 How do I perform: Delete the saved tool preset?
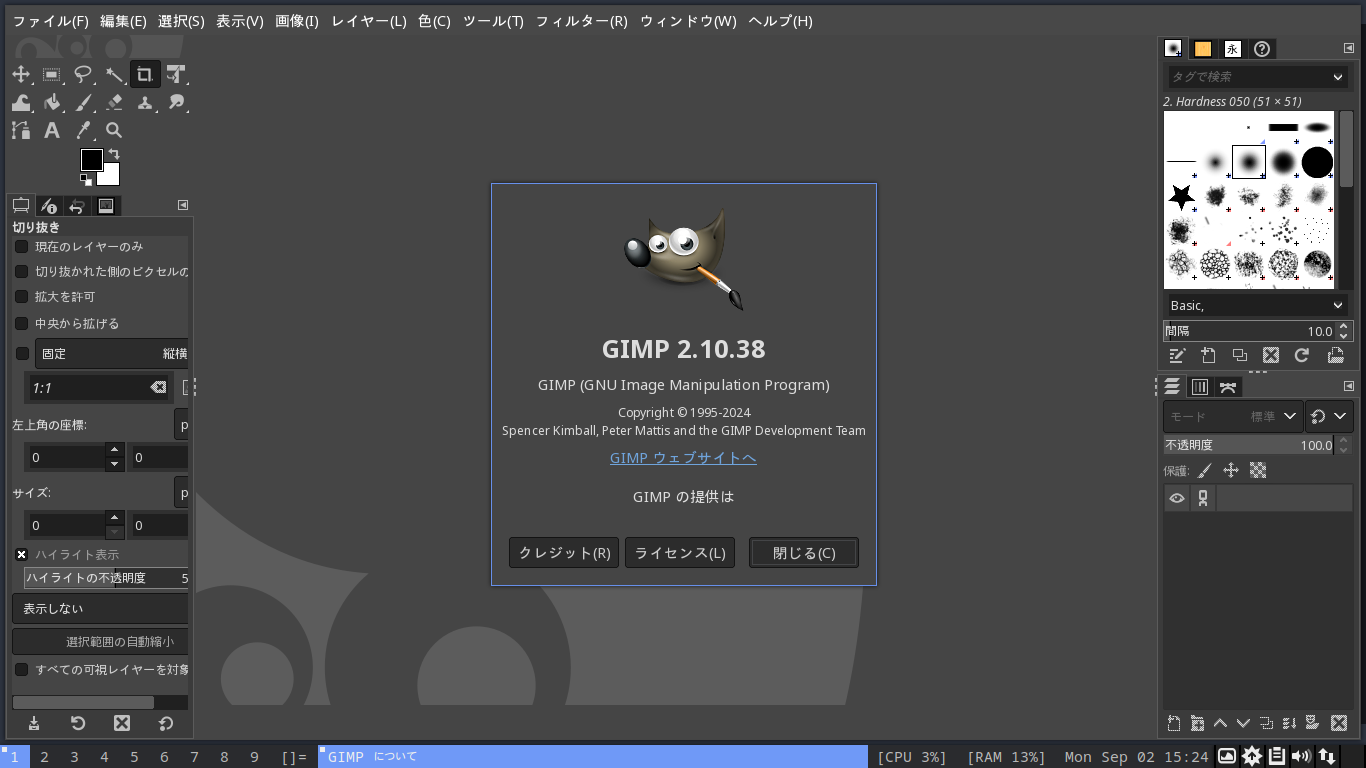pyautogui.click(x=122, y=723)
